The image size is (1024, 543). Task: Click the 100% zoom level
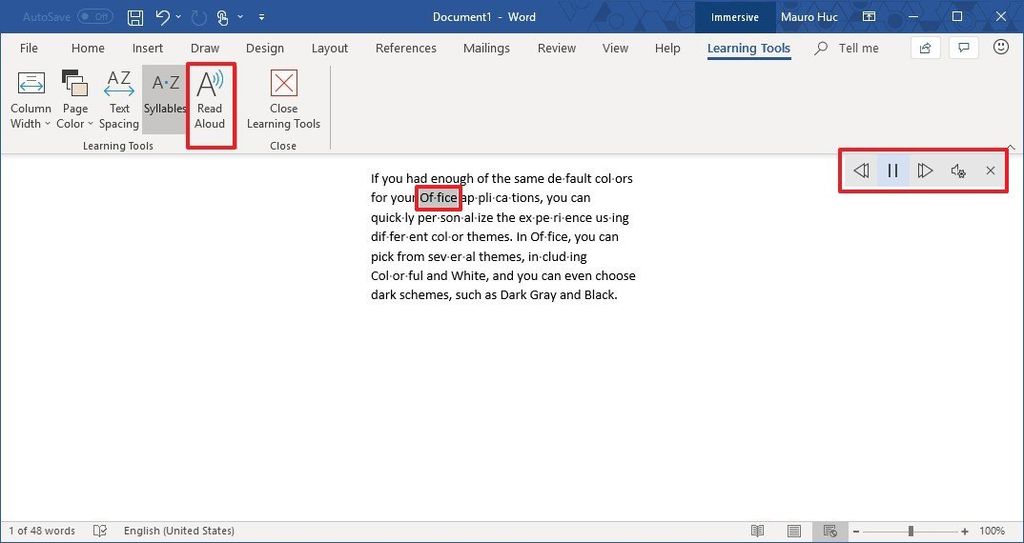(x=992, y=531)
